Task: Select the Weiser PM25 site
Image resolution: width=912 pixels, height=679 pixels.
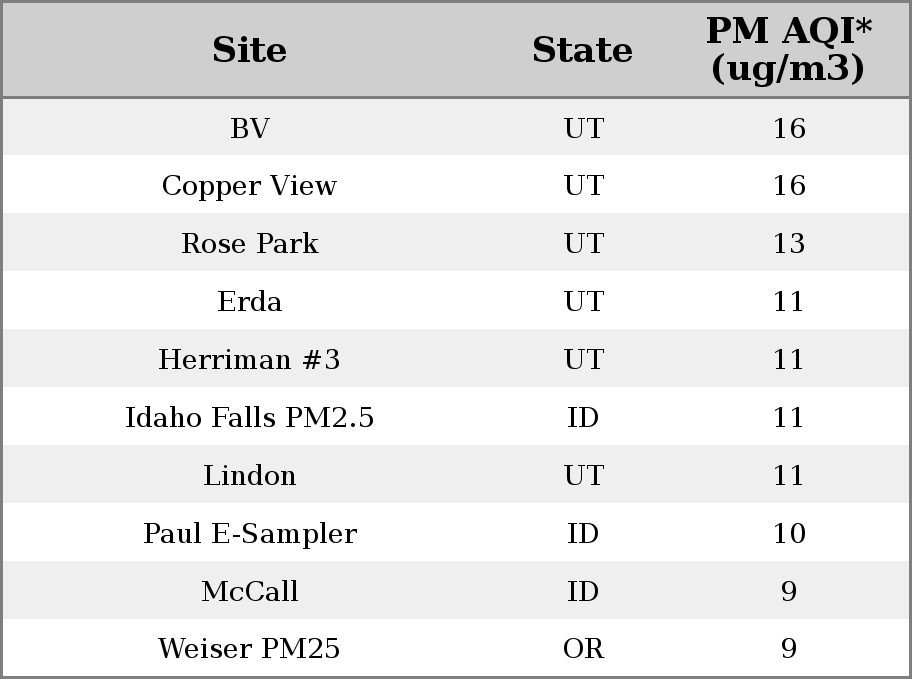Action: 250,648
